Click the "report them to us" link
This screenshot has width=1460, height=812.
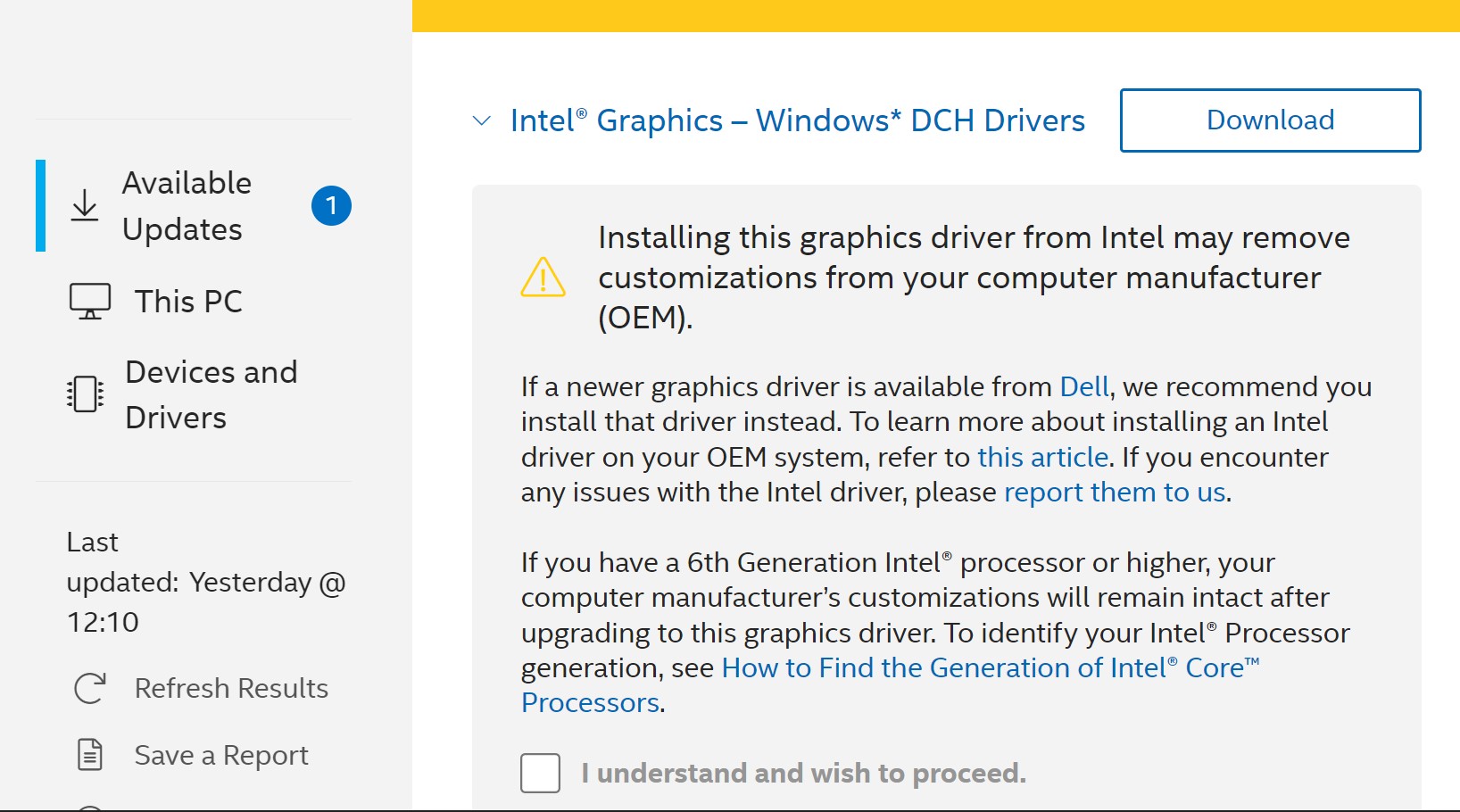pyautogui.click(x=1115, y=492)
